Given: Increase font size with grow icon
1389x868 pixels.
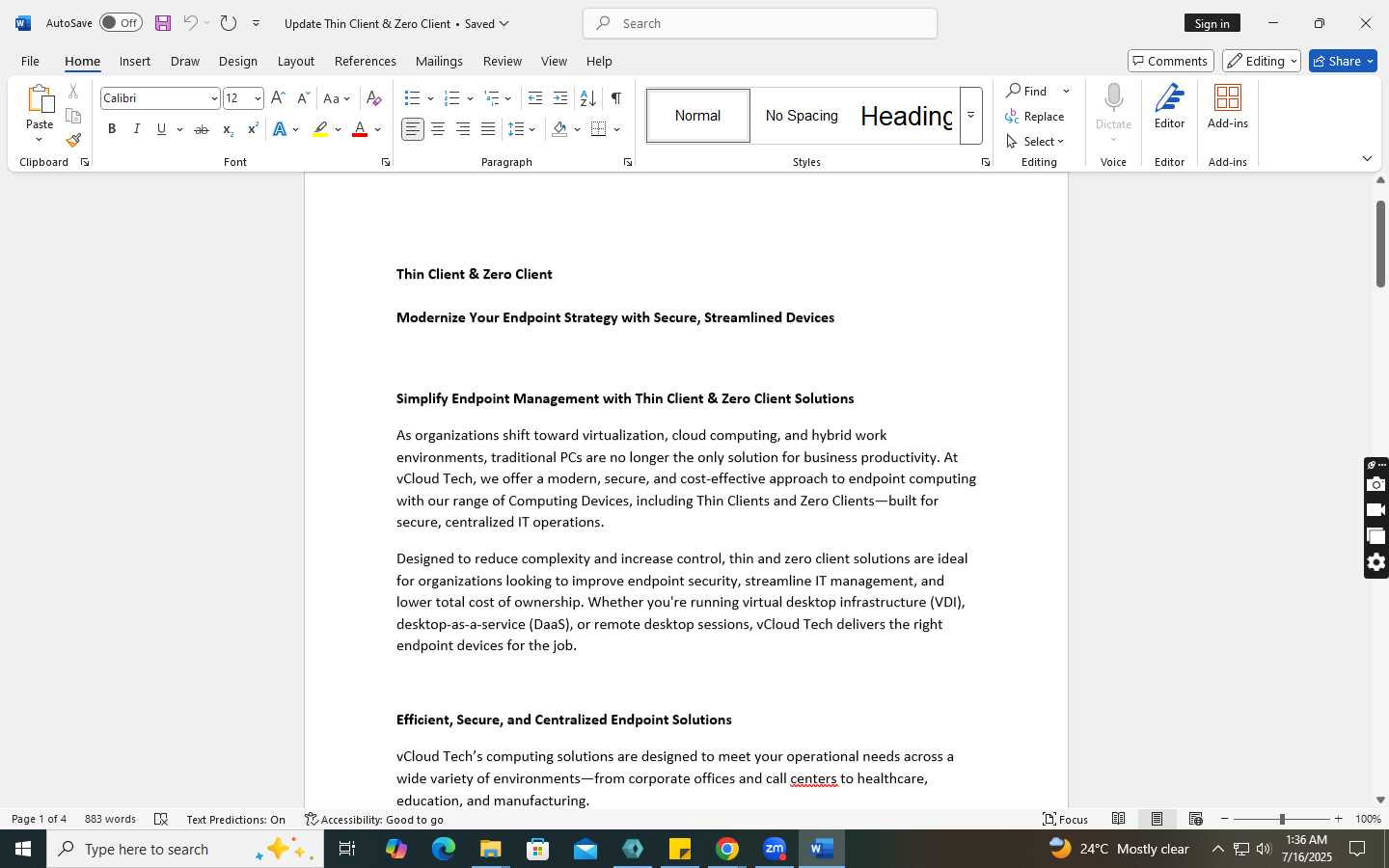Looking at the screenshot, I should 278,98.
